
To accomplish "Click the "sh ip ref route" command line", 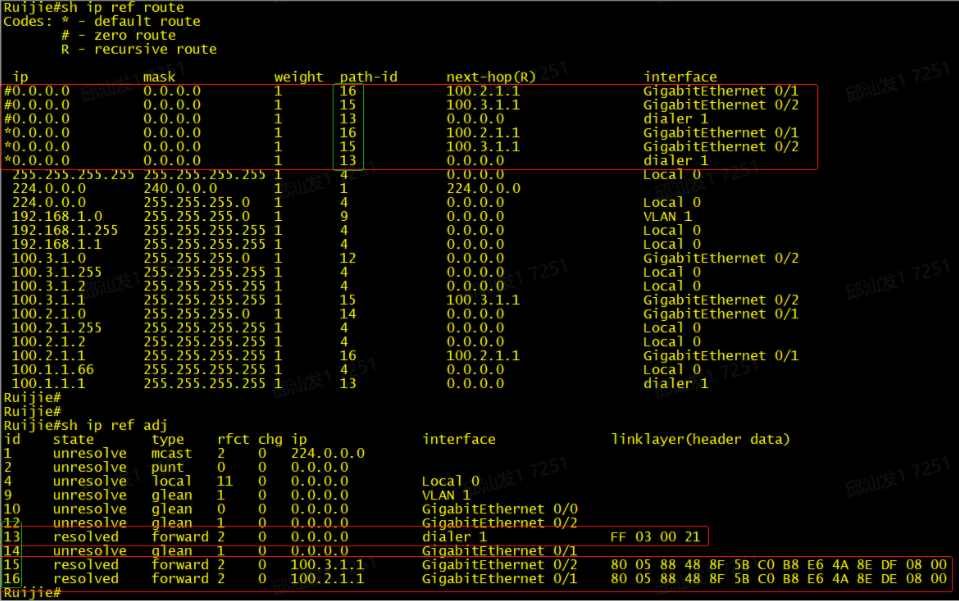I will click(x=93, y=7).
